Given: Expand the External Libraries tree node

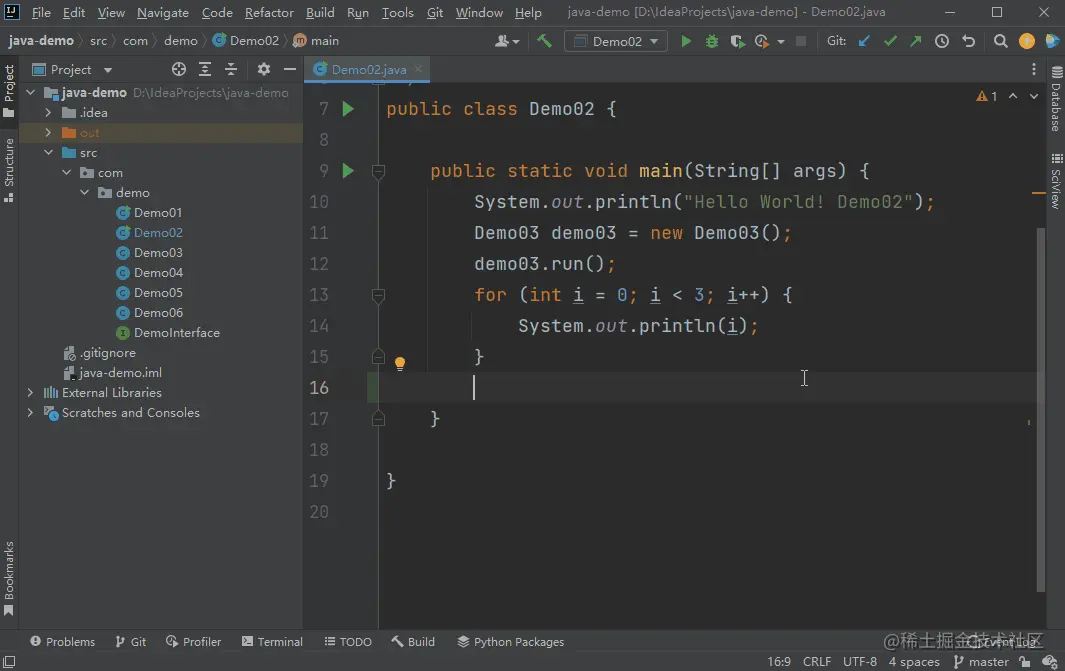Looking at the screenshot, I should [x=30, y=393].
